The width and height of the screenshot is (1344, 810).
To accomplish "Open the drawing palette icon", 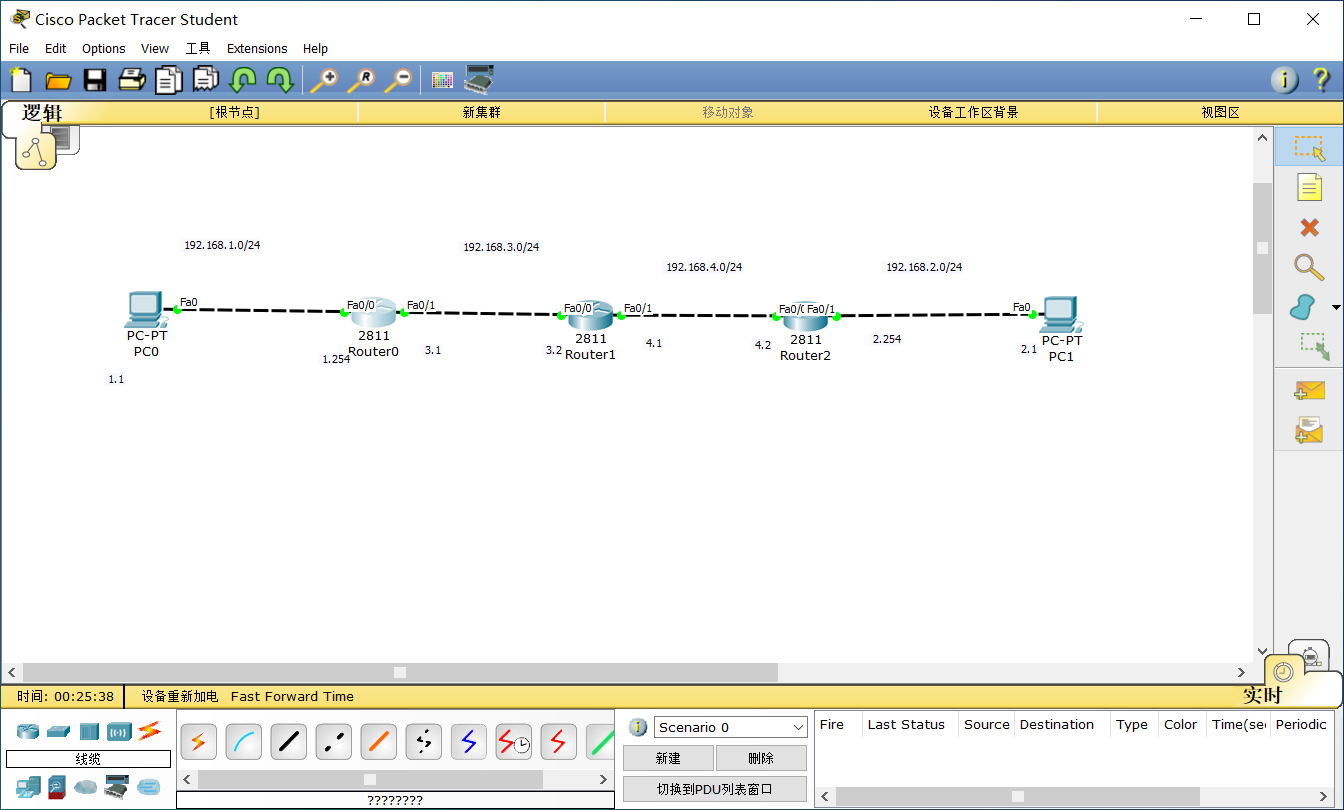I will pyautogui.click(x=442, y=80).
